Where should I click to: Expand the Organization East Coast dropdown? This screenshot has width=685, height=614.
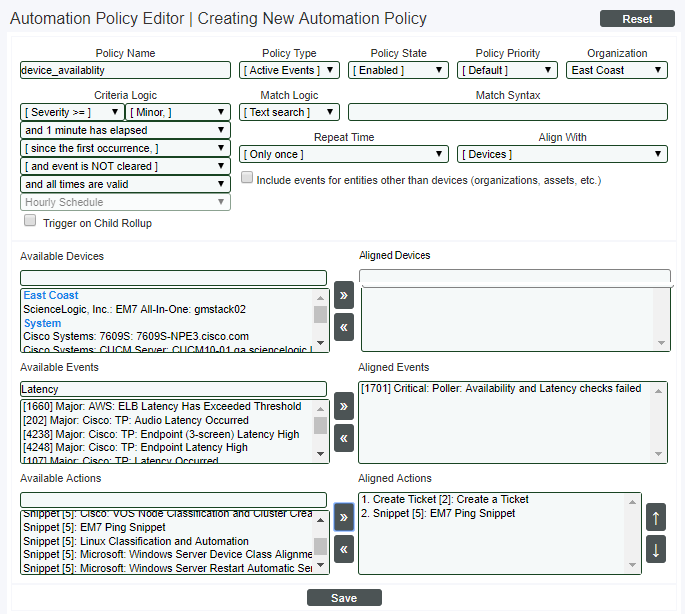617,70
